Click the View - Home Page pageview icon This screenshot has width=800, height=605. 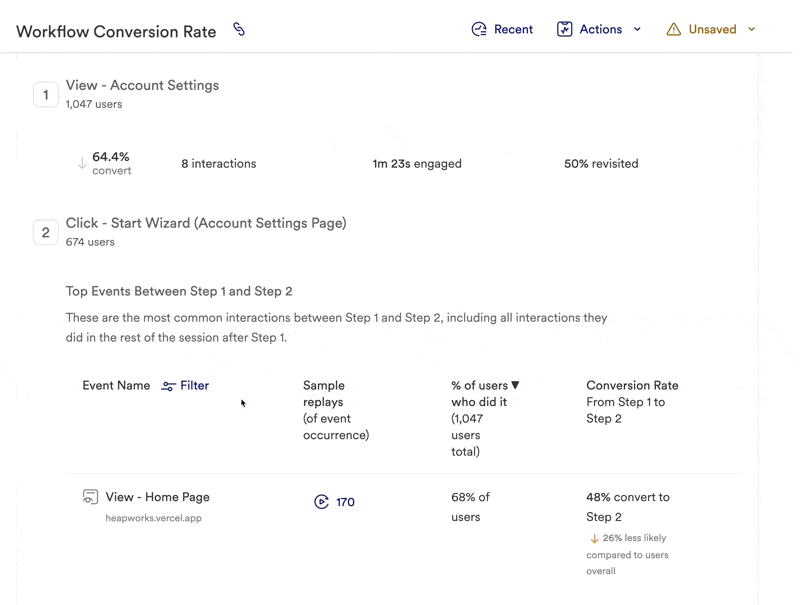(90, 497)
